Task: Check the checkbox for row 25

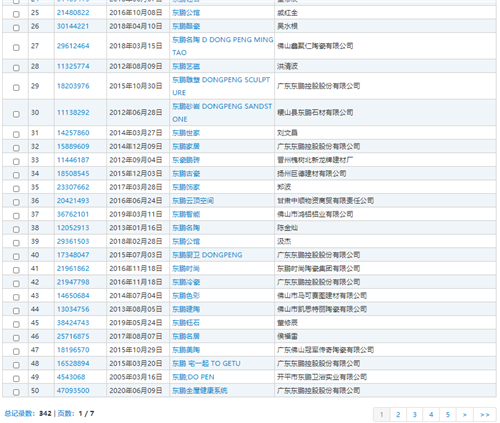Action: tap(16, 14)
